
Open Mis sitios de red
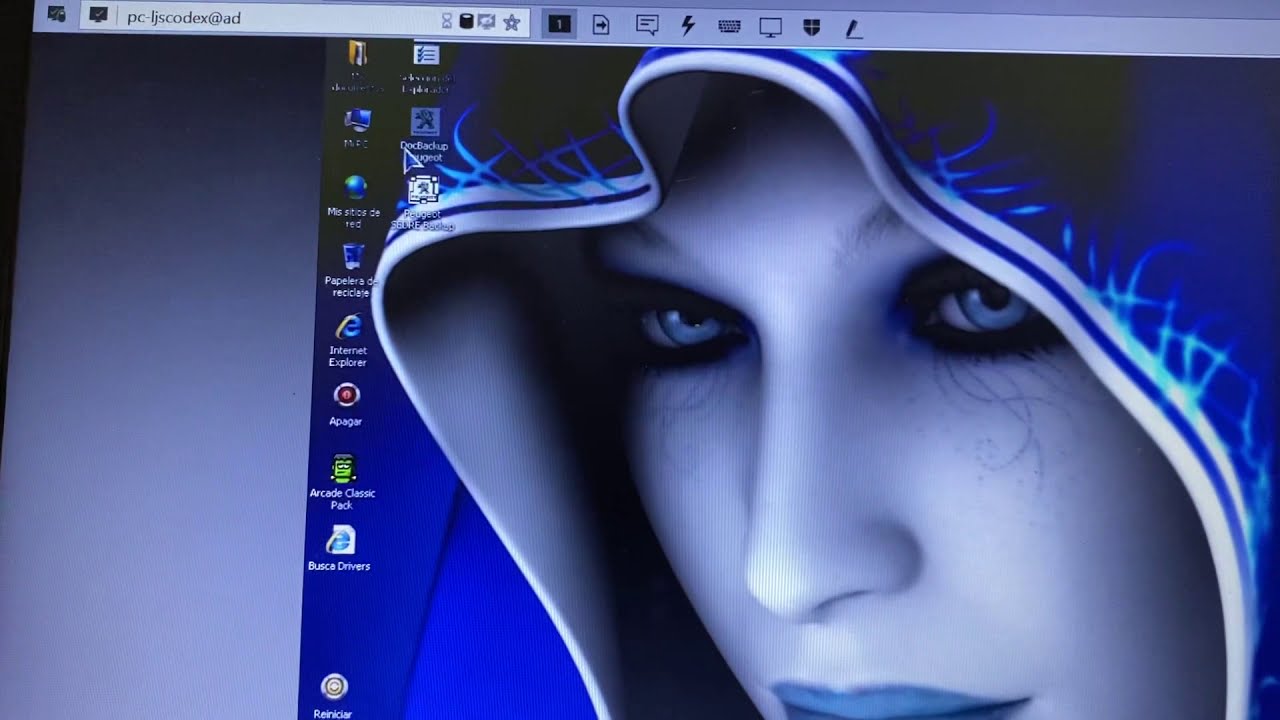click(x=355, y=188)
